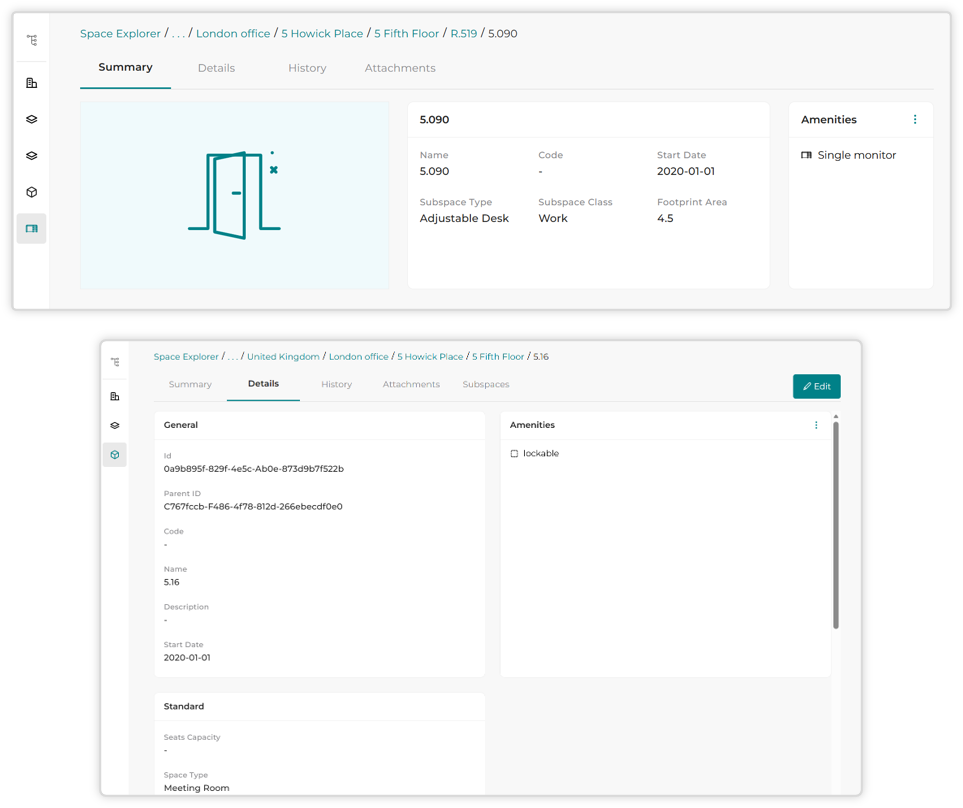This screenshot has height=808, width=963.
Task: Click vertical scrollbar in 5.16 details window
Action: click(836, 525)
